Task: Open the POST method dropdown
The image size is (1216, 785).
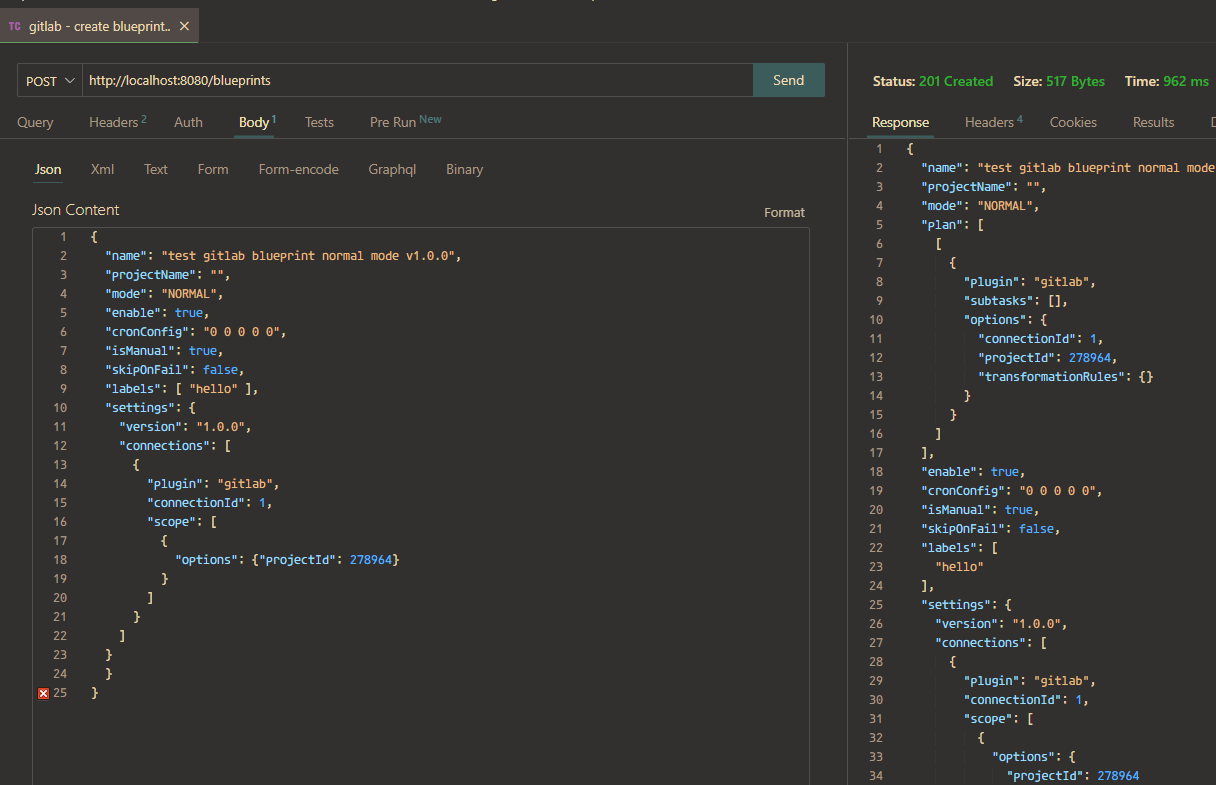Action: tap(50, 81)
